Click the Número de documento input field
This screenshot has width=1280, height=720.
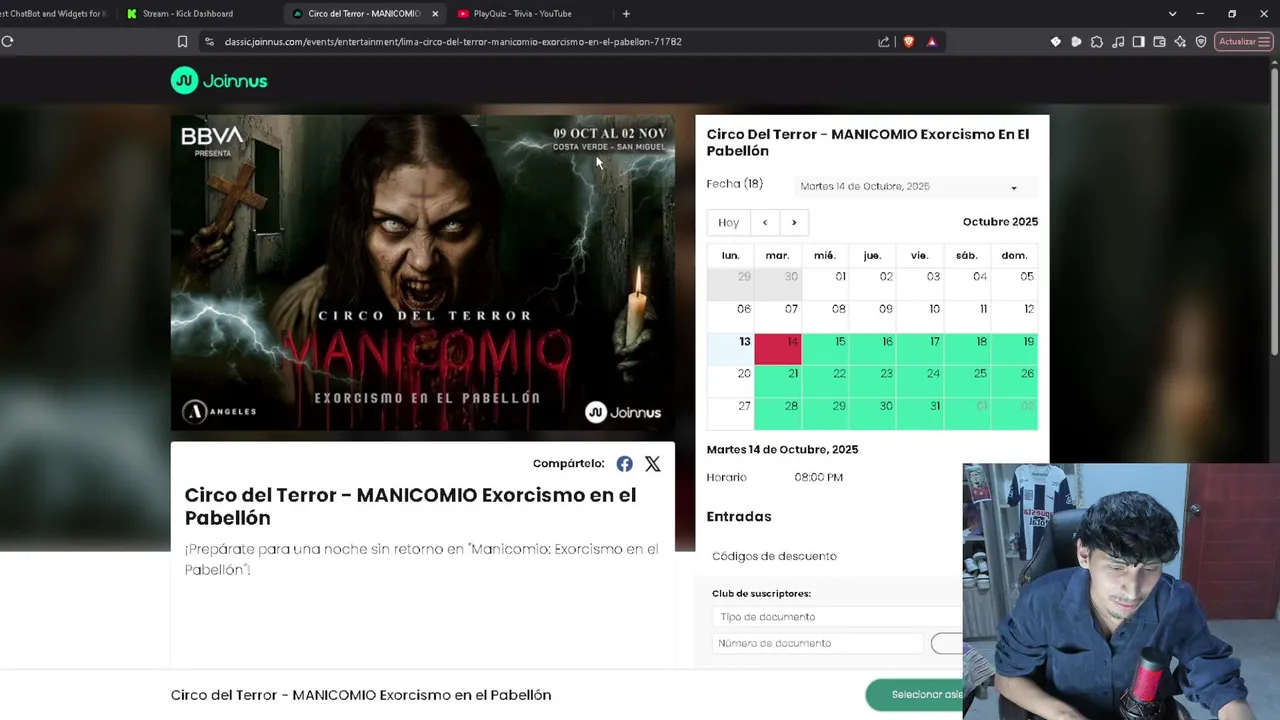pos(818,643)
